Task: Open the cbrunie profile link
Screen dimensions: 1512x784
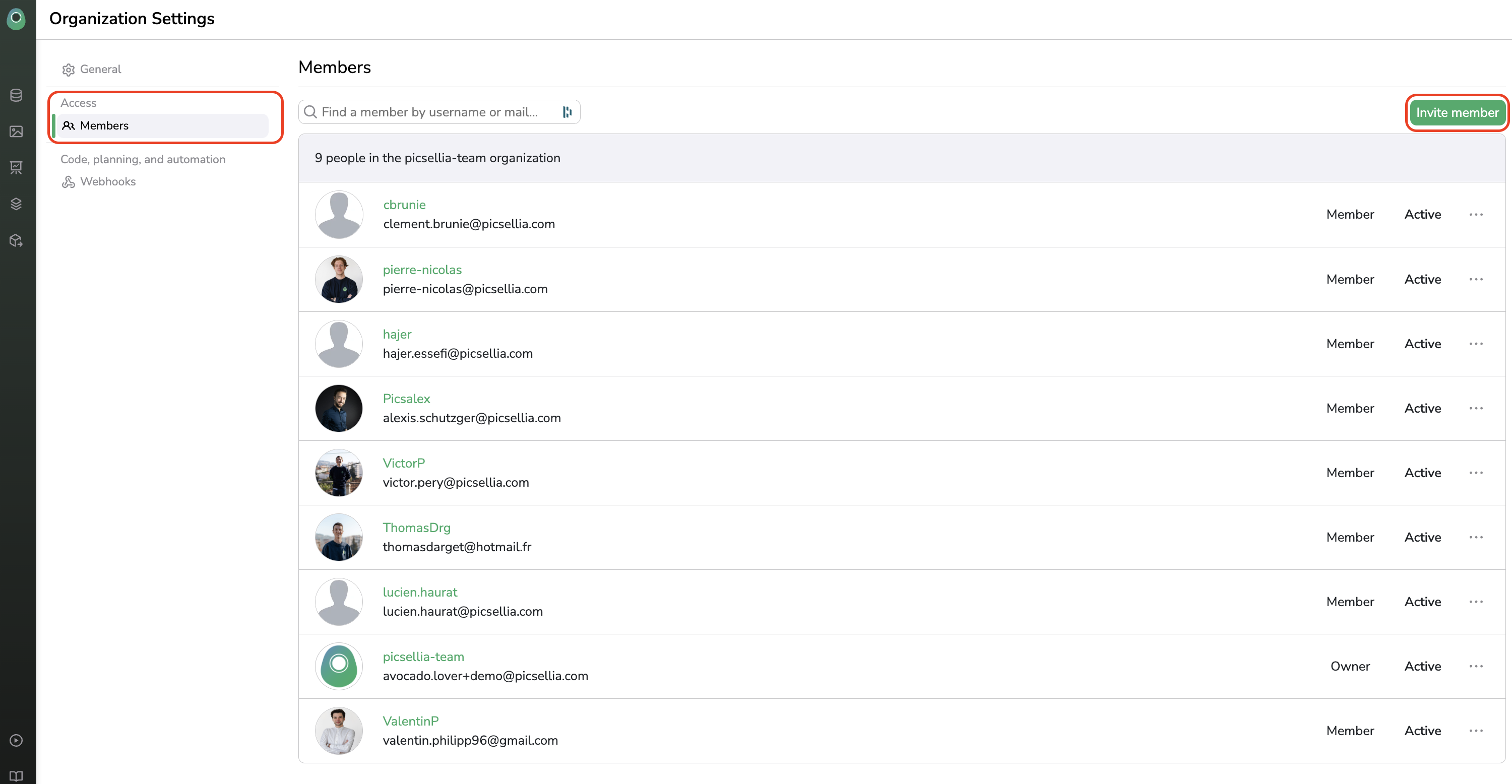Action: (x=404, y=205)
